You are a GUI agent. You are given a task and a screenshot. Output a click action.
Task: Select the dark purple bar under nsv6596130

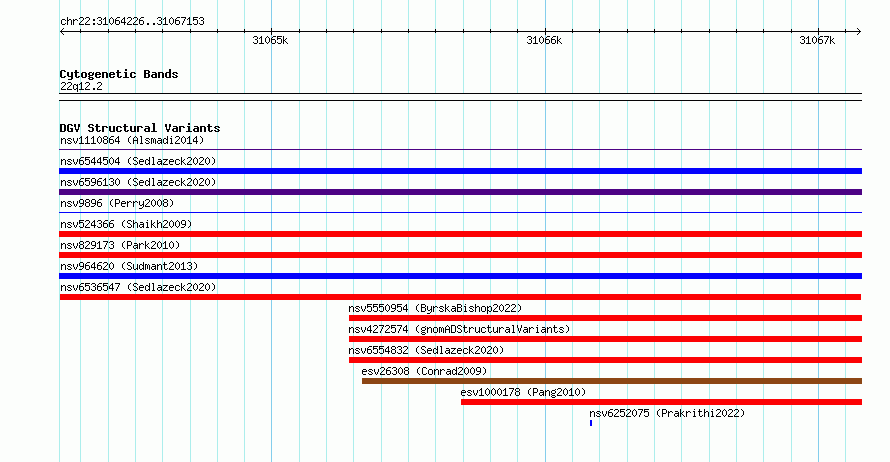(460, 192)
